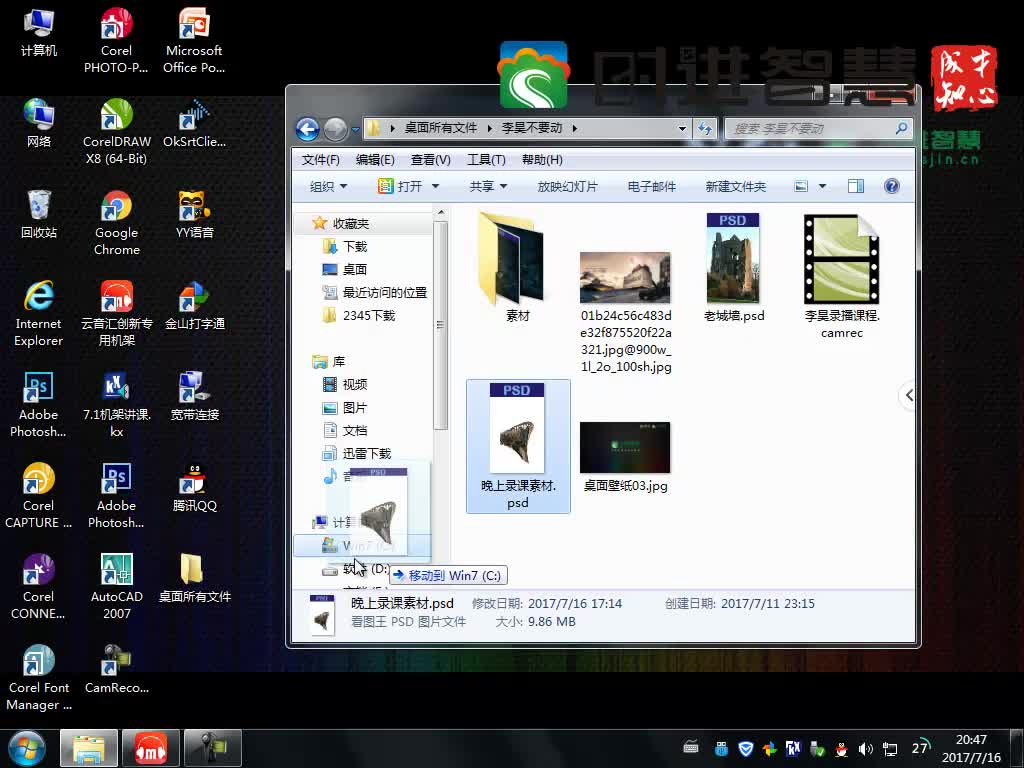Open the YY语音 desktop shortcut
Viewport: 1024px width, 768px height.
coord(194,214)
